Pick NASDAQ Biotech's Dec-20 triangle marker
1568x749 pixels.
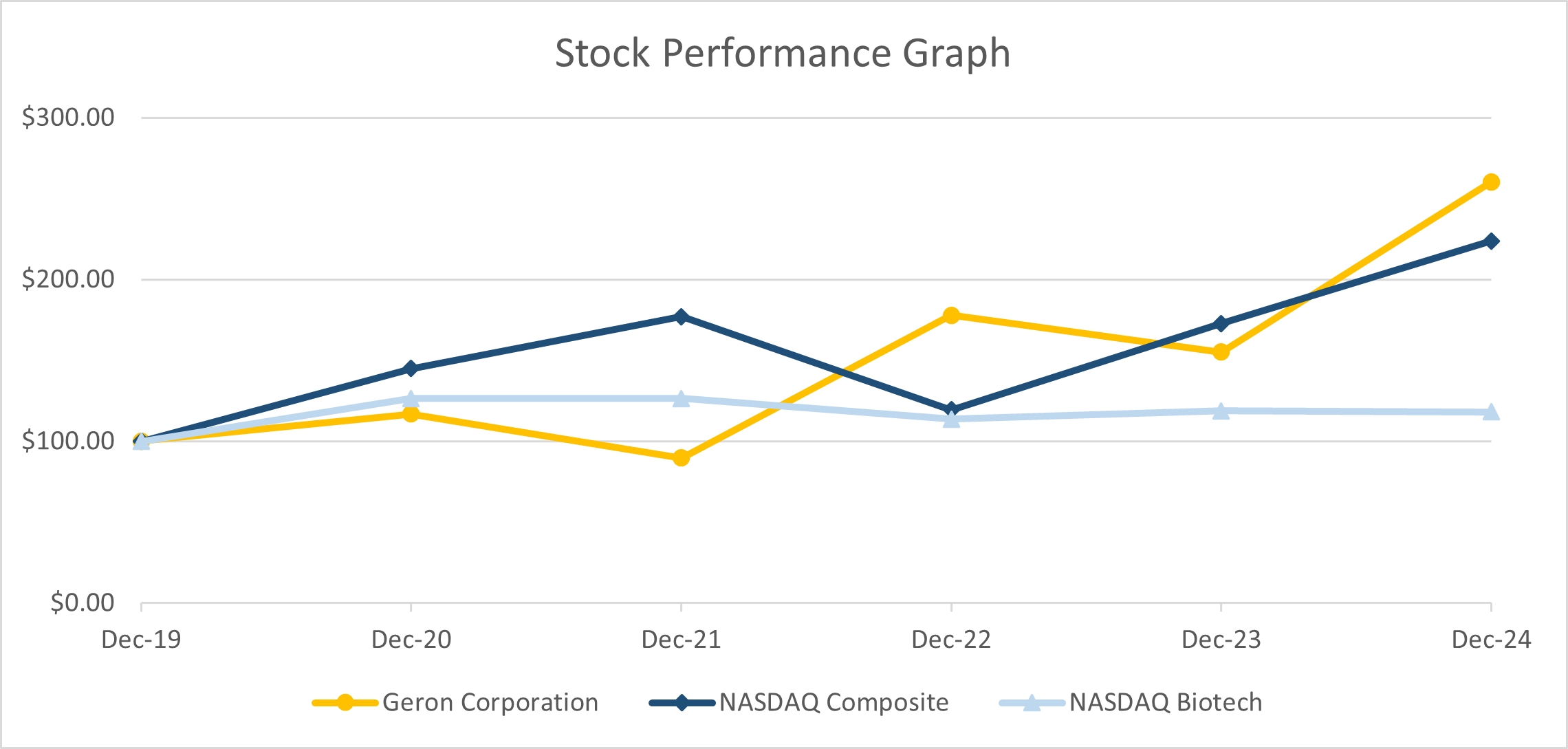[411, 399]
